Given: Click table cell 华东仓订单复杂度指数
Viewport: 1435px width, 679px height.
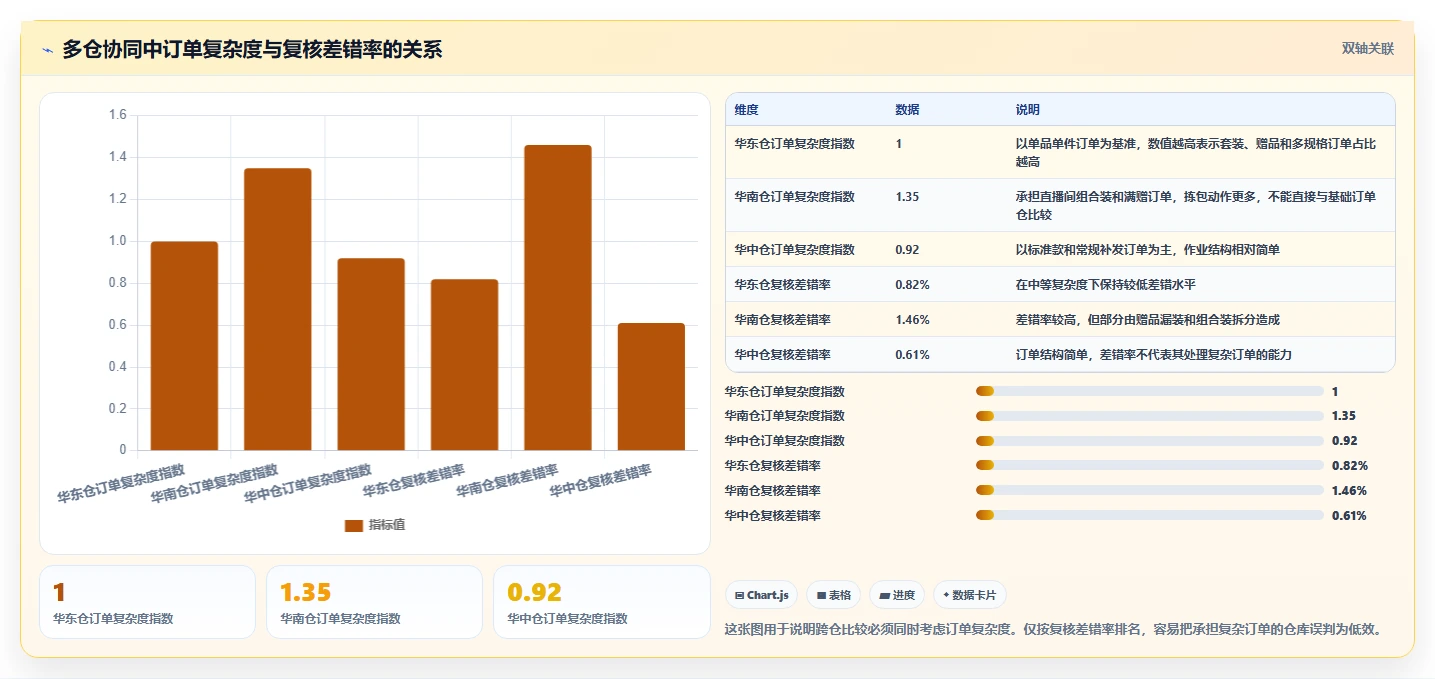Looking at the screenshot, I should tap(794, 144).
